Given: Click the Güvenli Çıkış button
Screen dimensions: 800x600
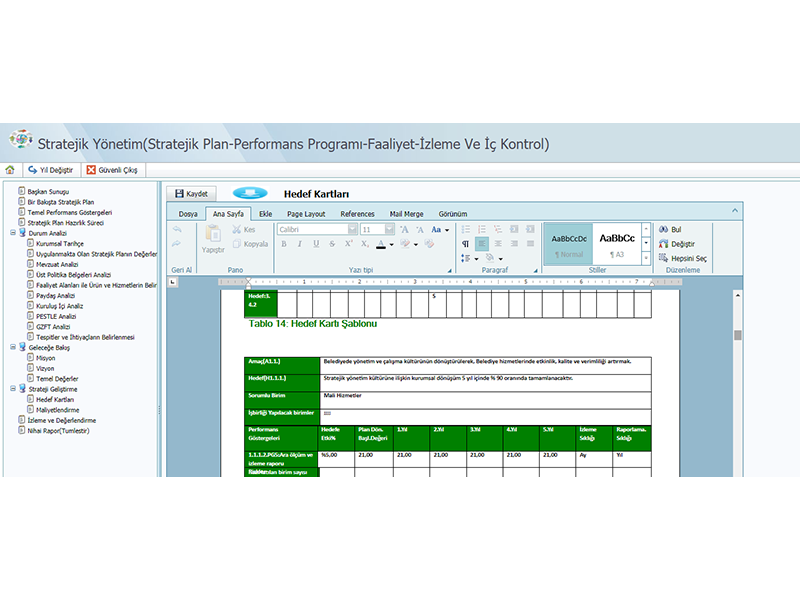Looking at the screenshot, I should coord(112,170).
